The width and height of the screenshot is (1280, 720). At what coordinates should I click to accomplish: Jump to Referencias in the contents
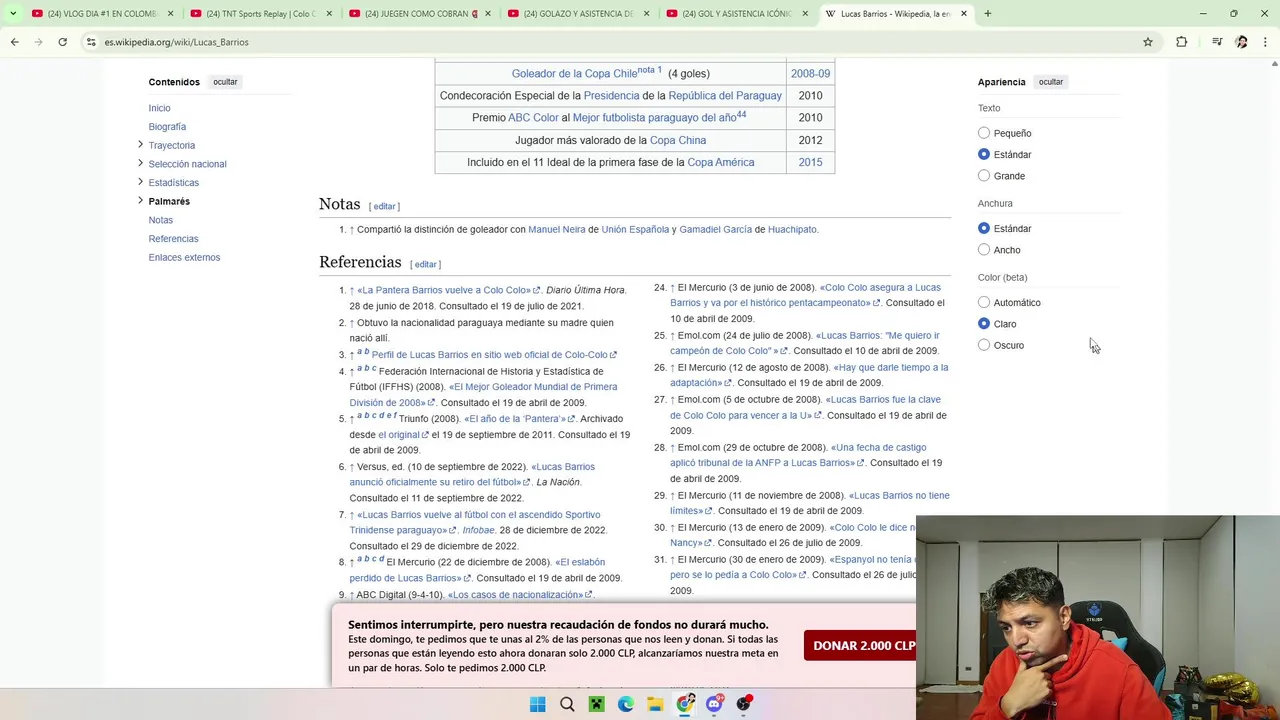tap(173, 239)
